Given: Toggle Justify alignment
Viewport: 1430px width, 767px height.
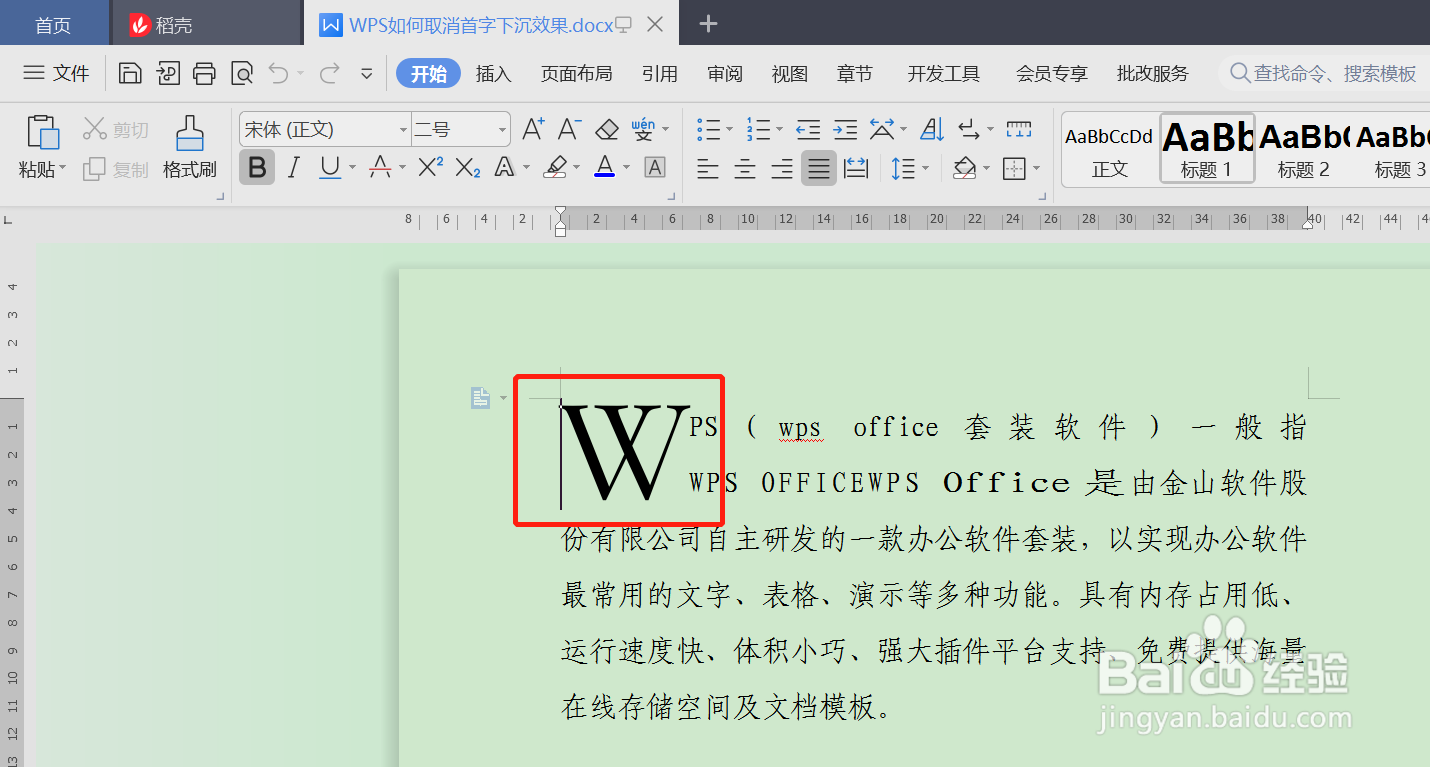Looking at the screenshot, I should click(819, 168).
